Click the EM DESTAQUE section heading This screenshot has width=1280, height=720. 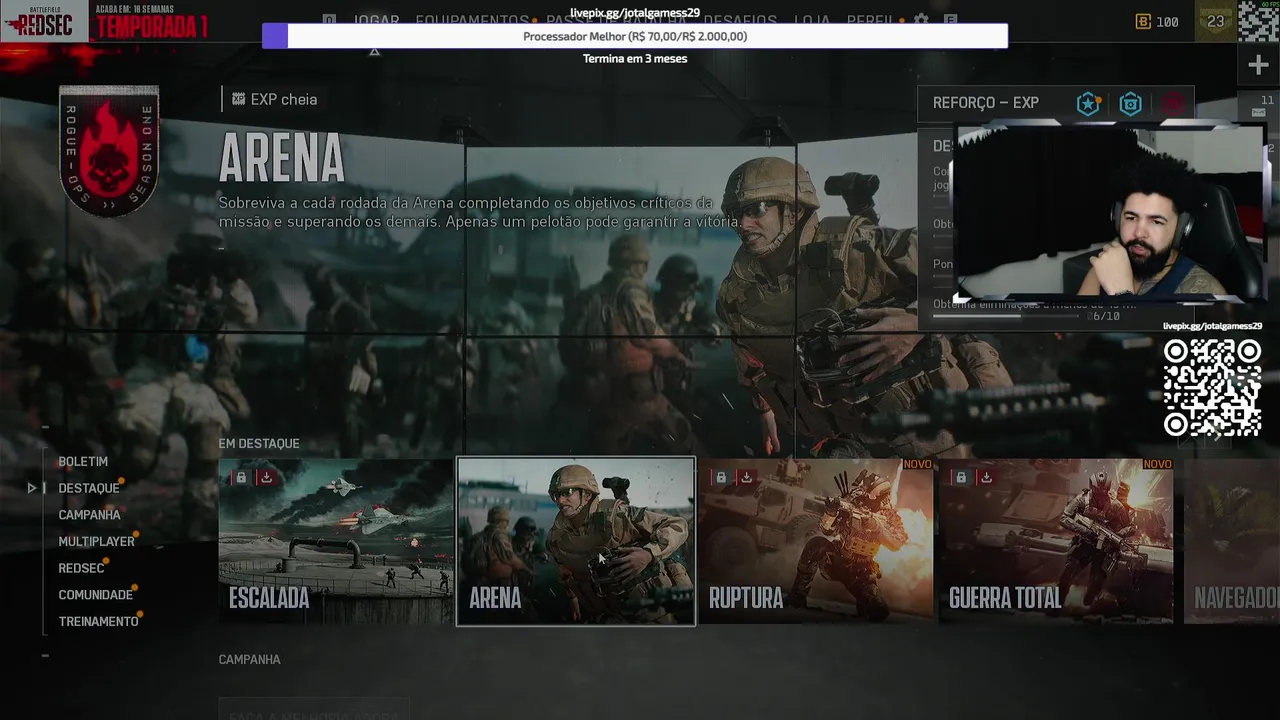(259, 444)
